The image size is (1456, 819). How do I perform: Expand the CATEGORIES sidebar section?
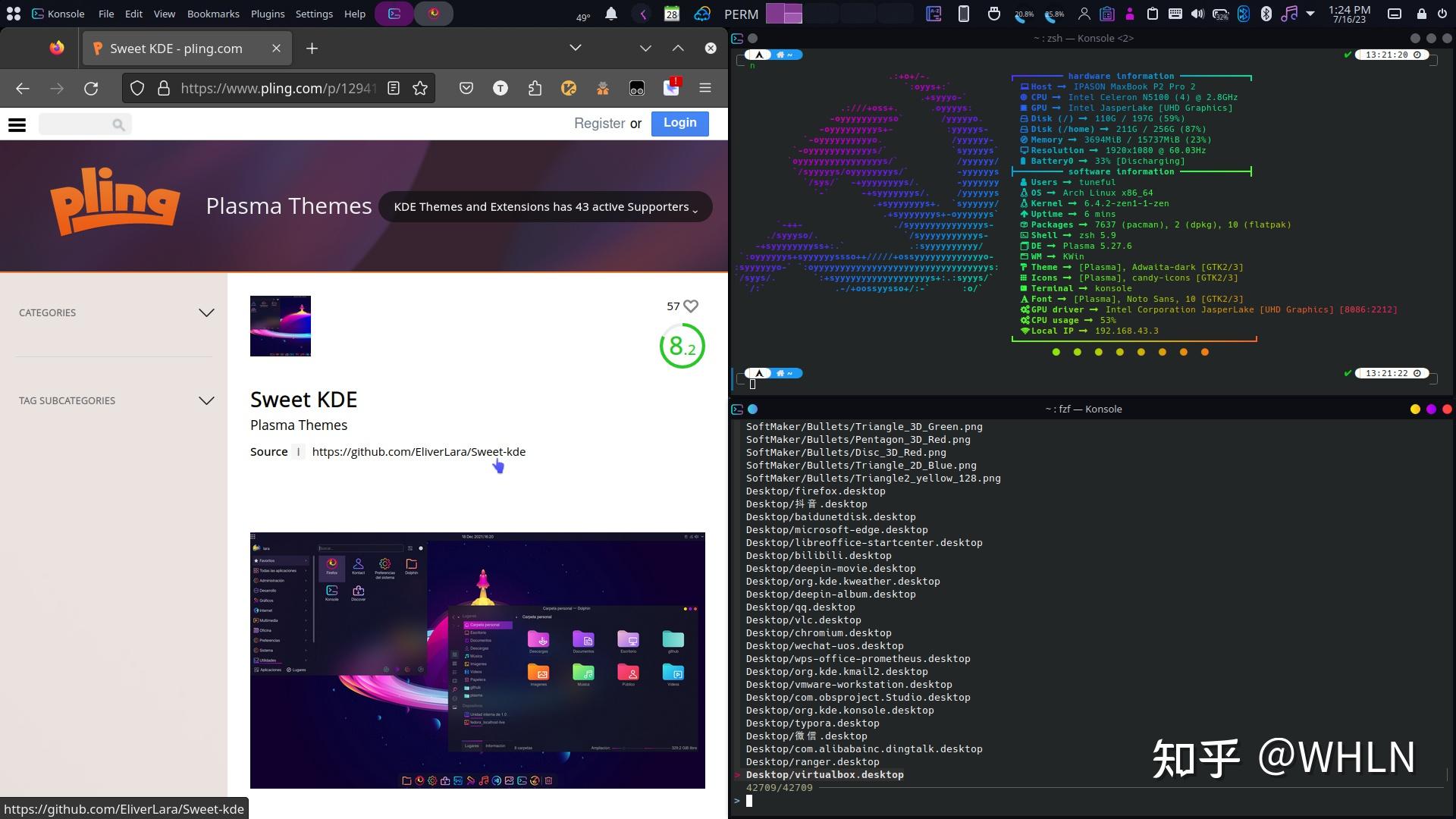[x=115, y=313]
